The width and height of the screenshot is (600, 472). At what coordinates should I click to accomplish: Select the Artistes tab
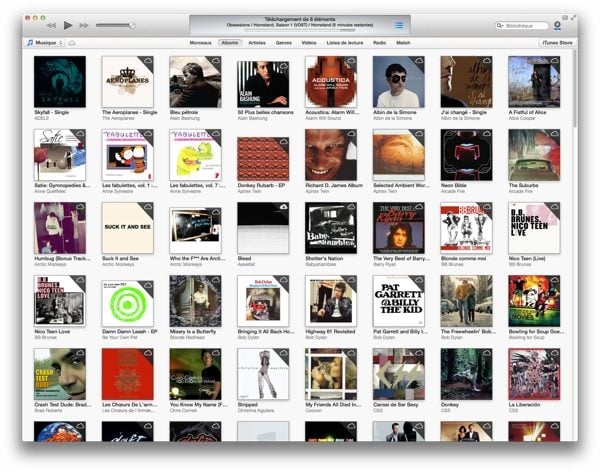tap(257, 43)
